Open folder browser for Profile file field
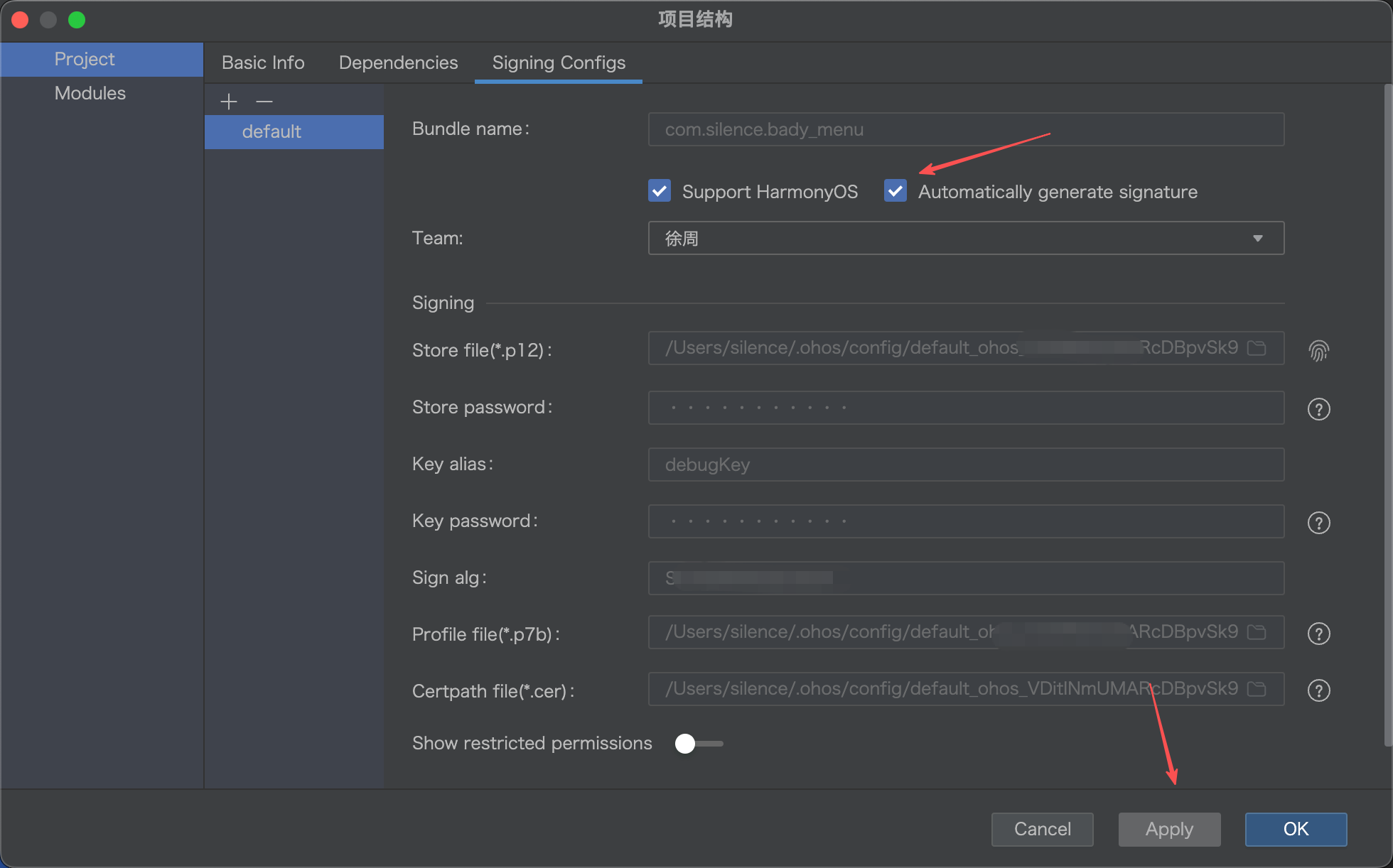1393x868 pixels. tap(1257, 632)
